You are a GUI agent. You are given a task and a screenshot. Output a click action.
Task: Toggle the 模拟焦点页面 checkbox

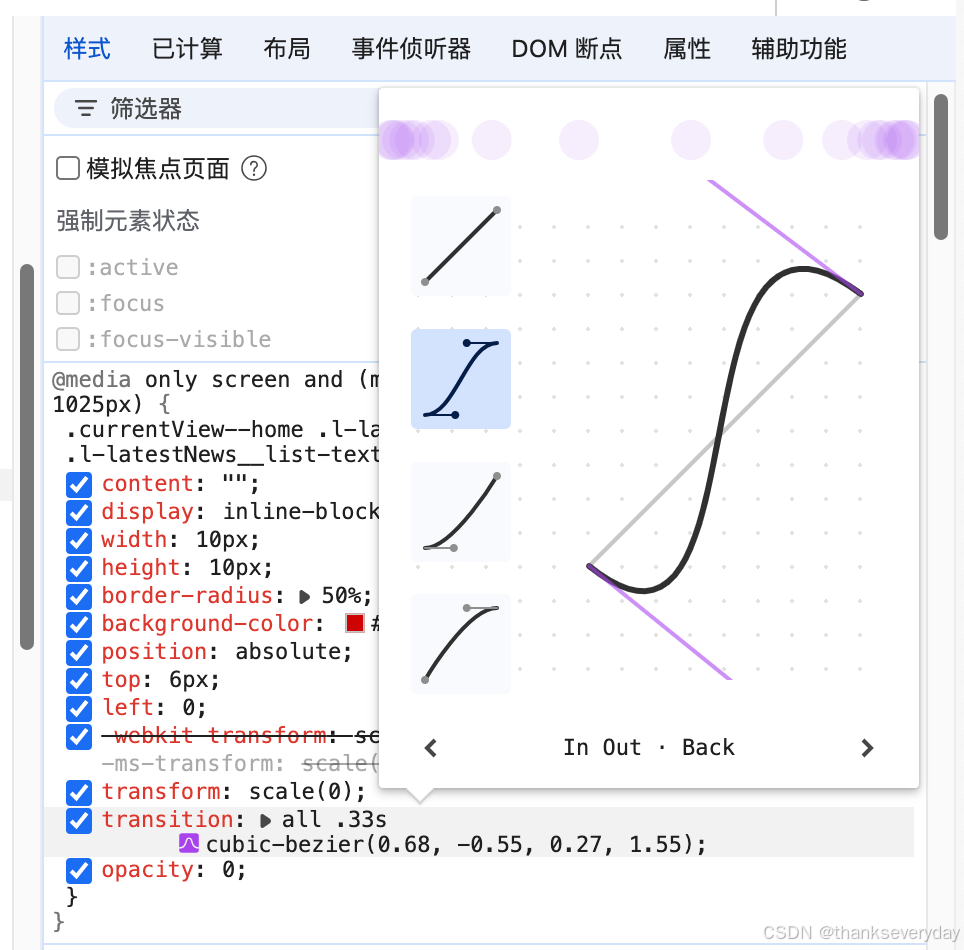pyautogui.click(x=68, y=168)
